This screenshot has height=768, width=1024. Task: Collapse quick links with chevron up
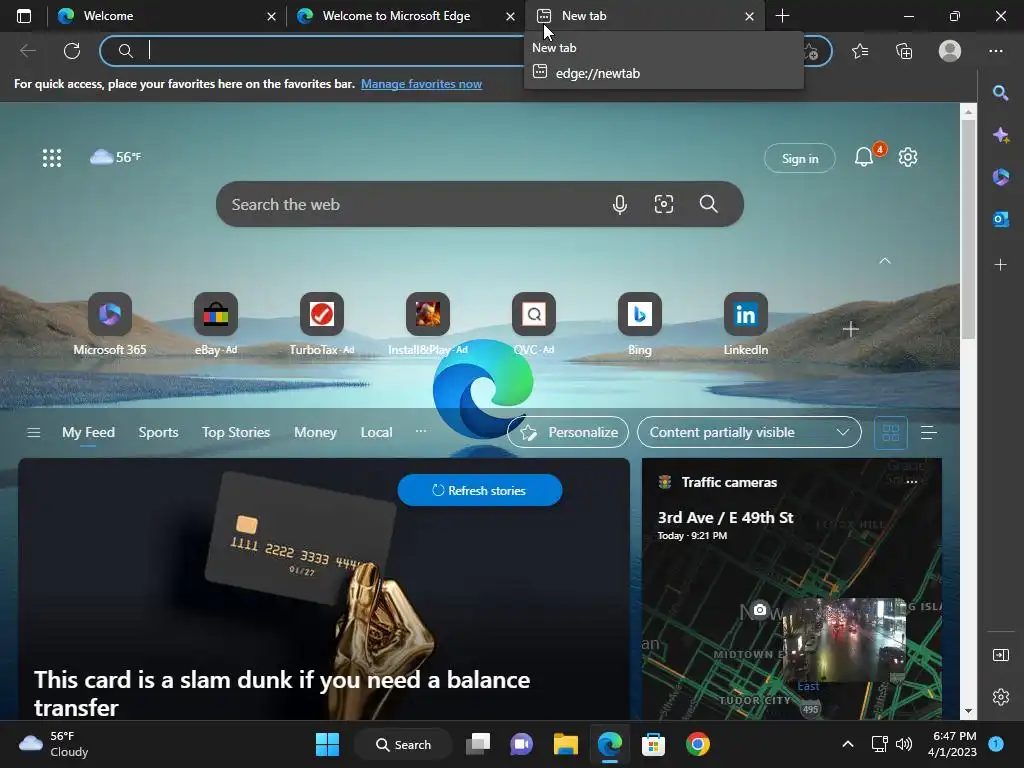(x=885, y=261)
